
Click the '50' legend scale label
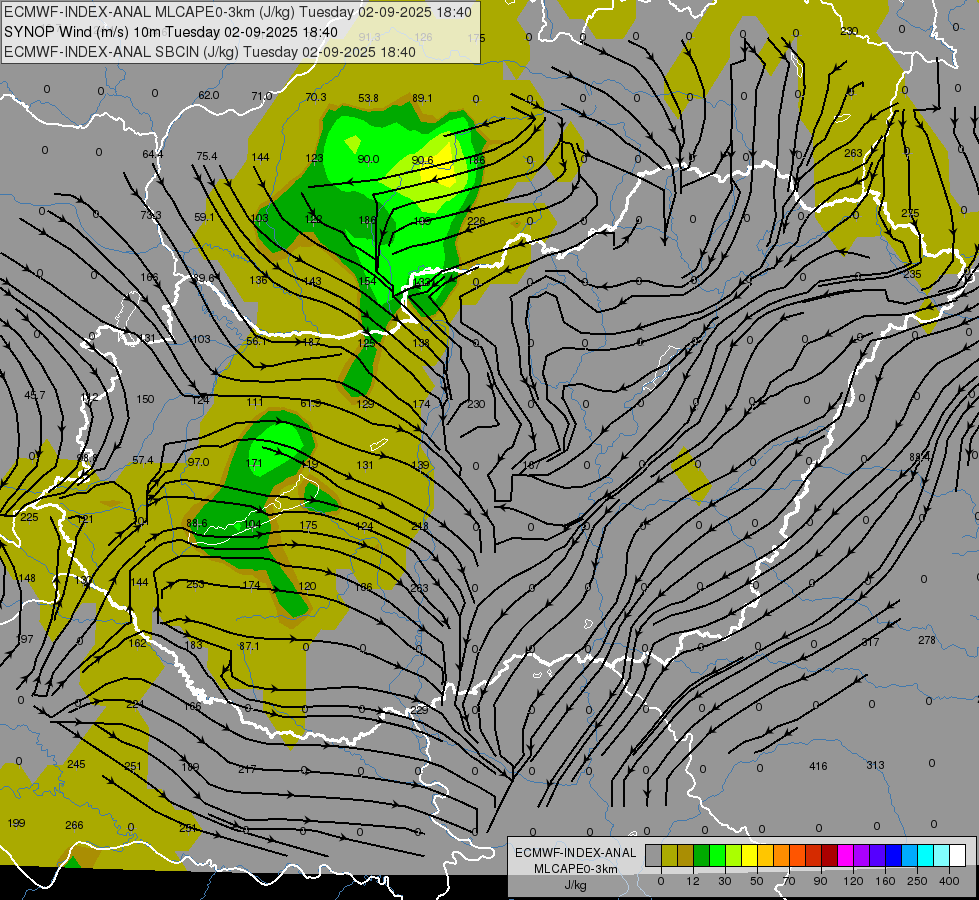tap(757, 881)
